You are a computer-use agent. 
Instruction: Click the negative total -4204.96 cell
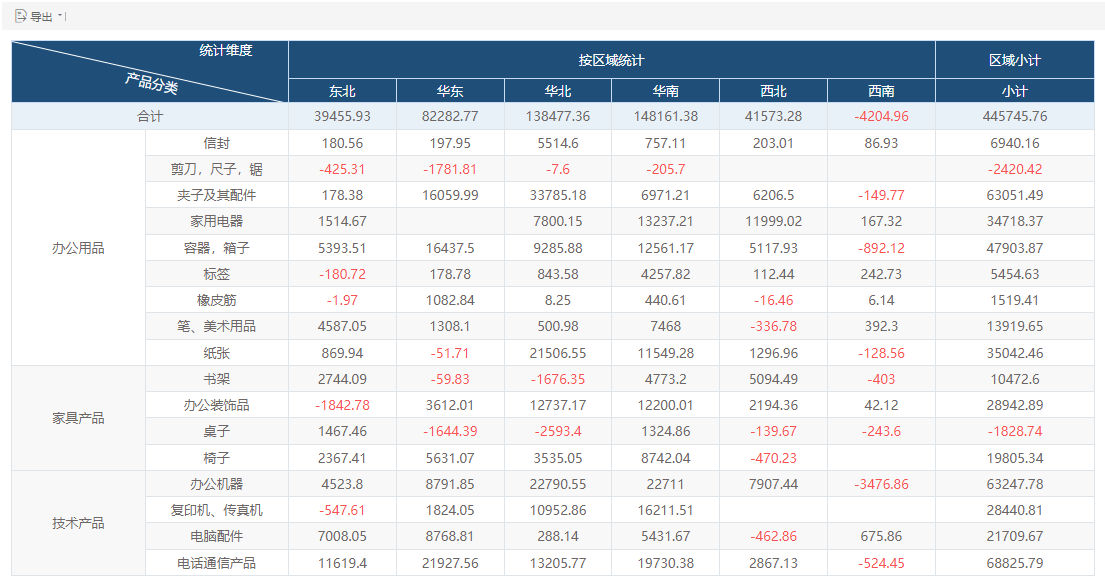[x=881, y=116]
